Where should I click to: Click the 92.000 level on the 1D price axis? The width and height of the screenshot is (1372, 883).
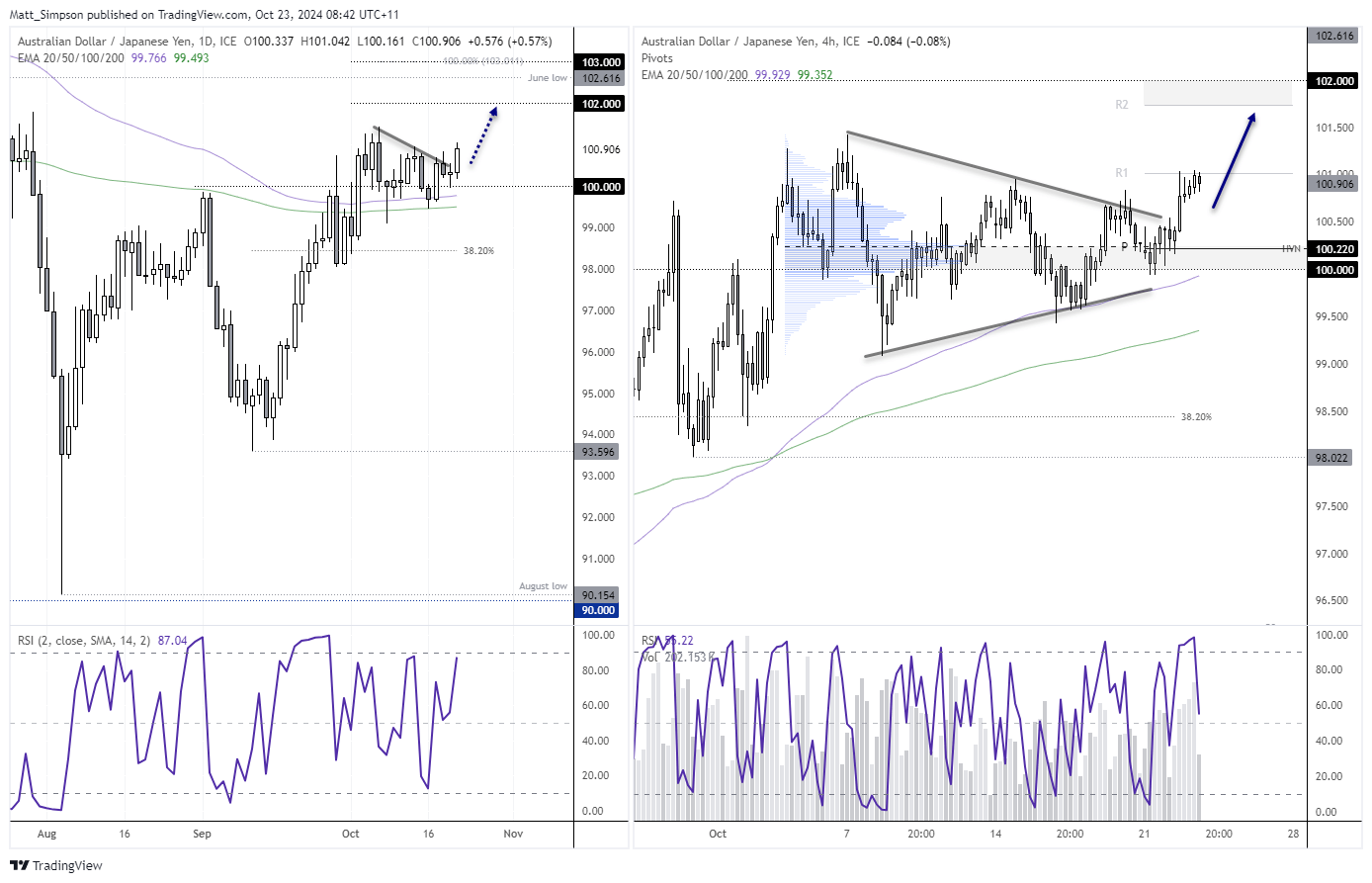599,517
